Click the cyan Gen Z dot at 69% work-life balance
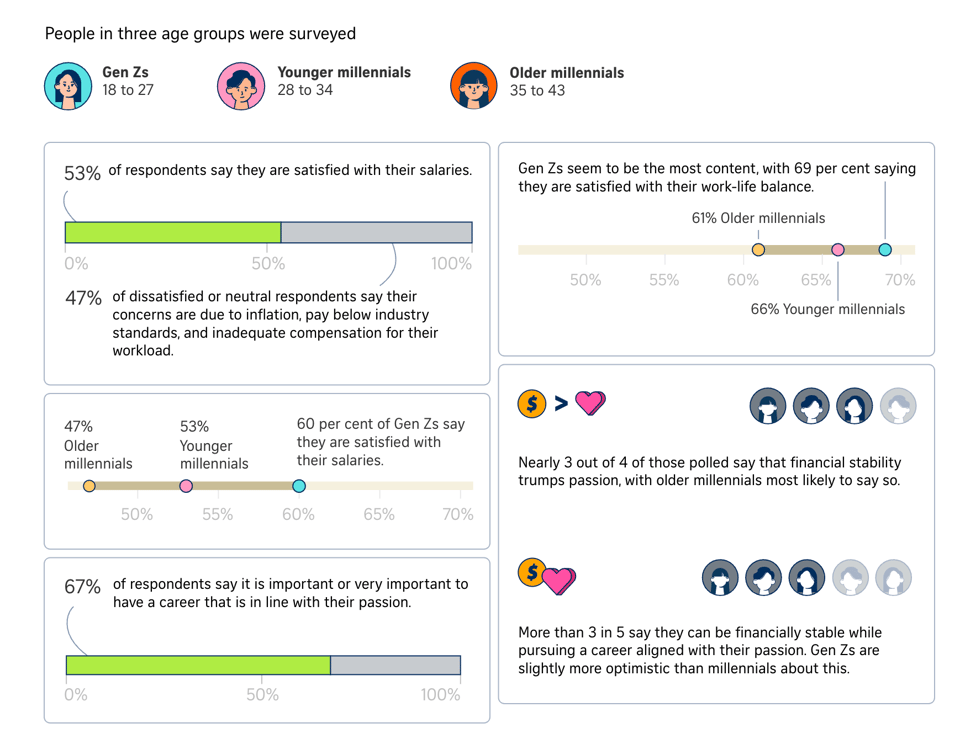The width and height of the screenshot is (960, 734). 885,250
